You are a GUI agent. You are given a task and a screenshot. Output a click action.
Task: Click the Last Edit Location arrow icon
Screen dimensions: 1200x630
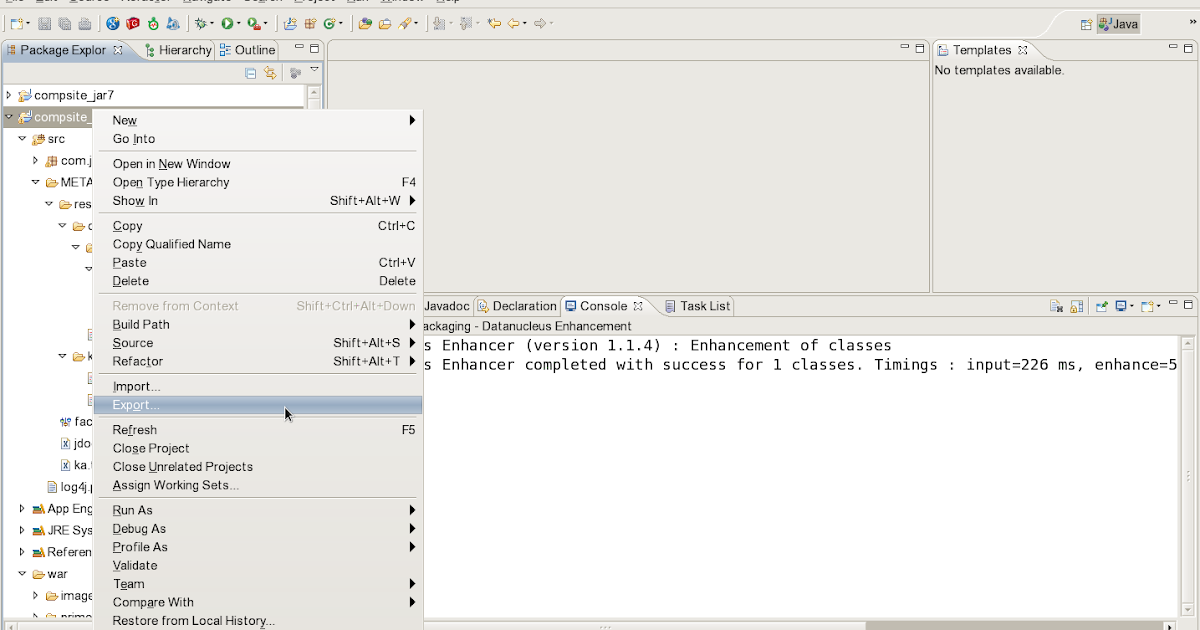click(x=494, y=23)
